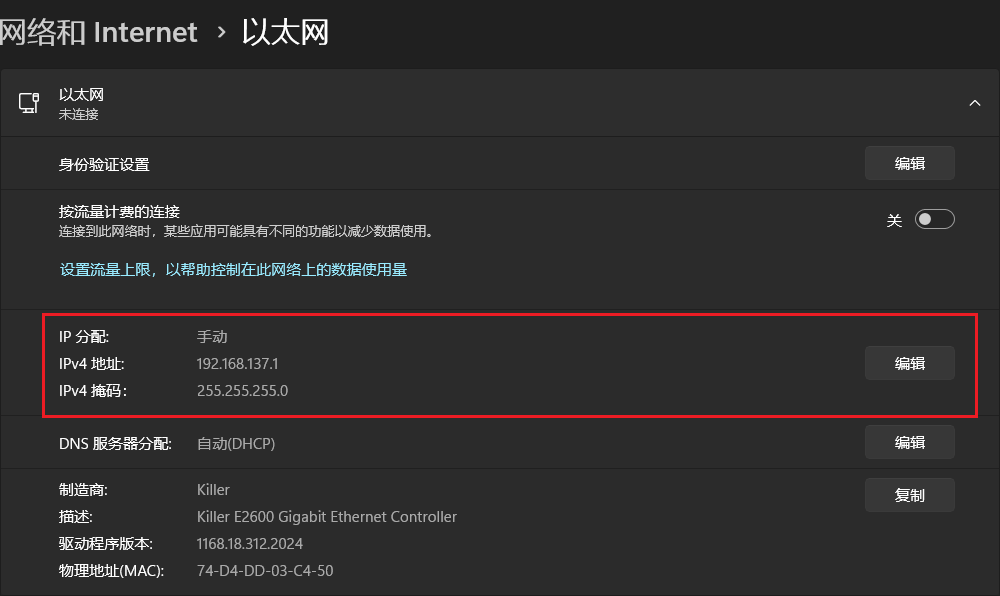Click the IPv4 地址 label
Image resolution: width=1000 pixels, height=596 pixels.
tap(91, 363)
